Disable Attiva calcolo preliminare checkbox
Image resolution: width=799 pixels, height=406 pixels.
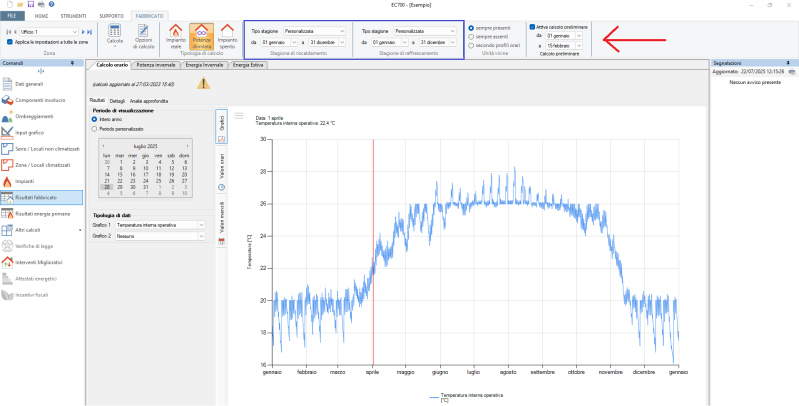pyautogui.click(x=532, y=27)
